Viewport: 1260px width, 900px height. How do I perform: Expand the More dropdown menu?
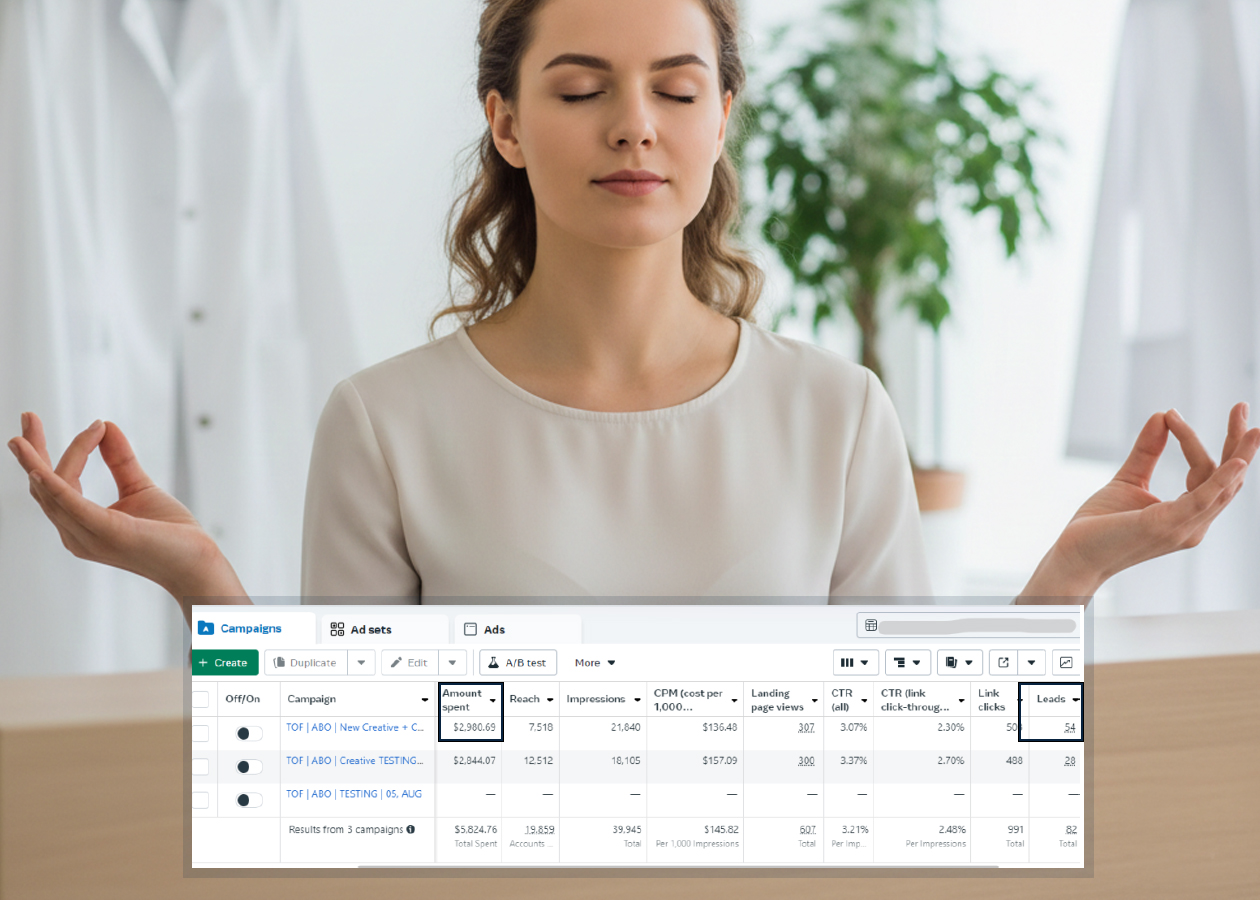tap(595, 662)
